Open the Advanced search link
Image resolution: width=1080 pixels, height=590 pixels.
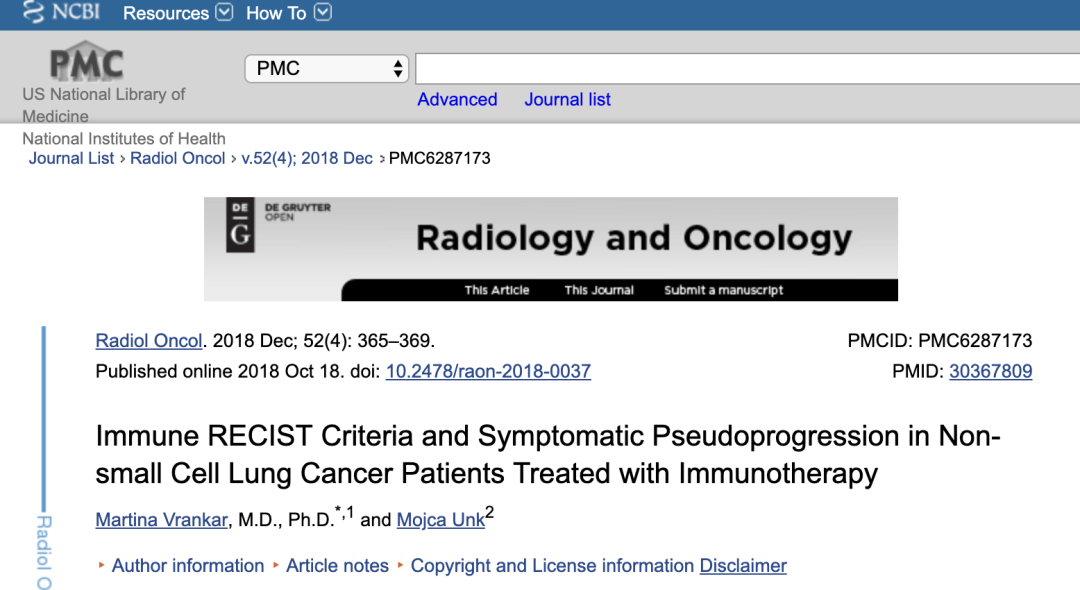[457, 99]
